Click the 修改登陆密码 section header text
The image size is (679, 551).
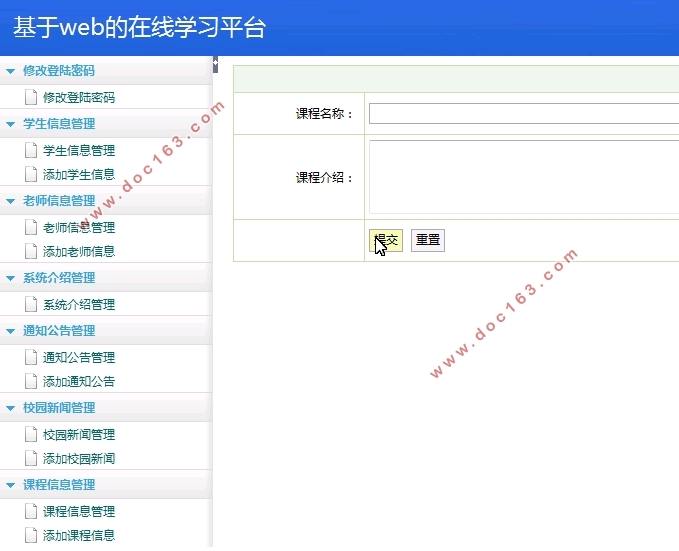pos(59,71)
